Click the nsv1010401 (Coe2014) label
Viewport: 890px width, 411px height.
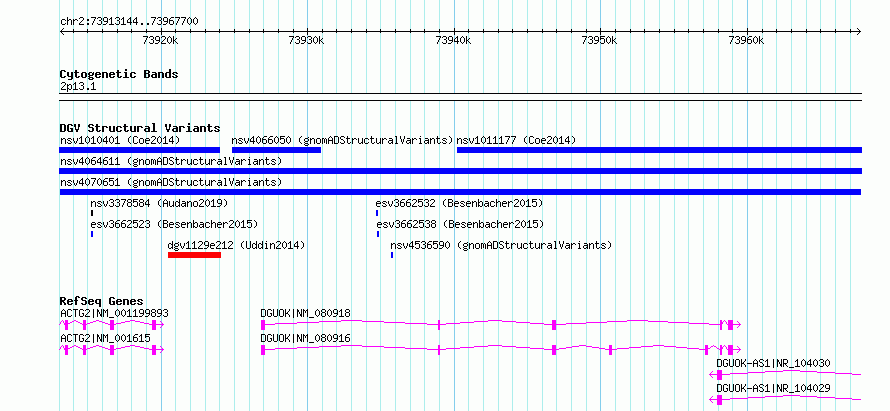(x=120, y=140)
